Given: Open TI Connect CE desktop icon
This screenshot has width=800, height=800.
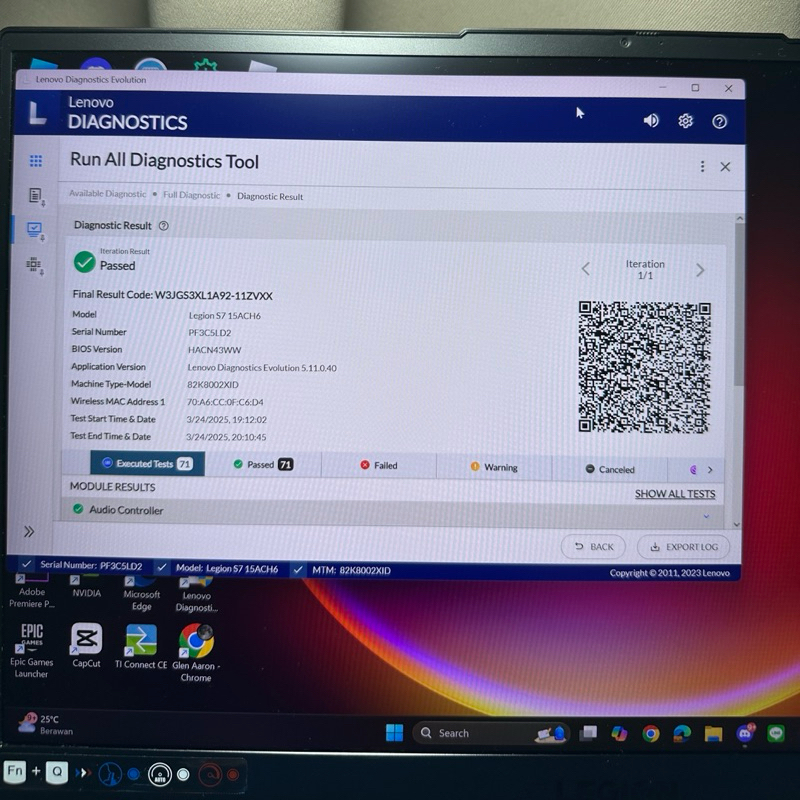Looking at the screenshot, I should [x=141, y=646].
